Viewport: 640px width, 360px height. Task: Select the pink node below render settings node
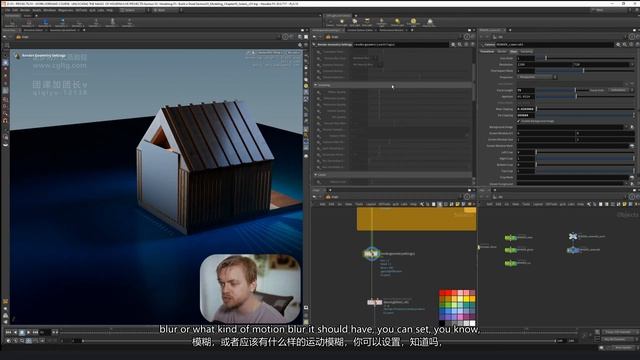pyautogui.click(x=374, y=302)
